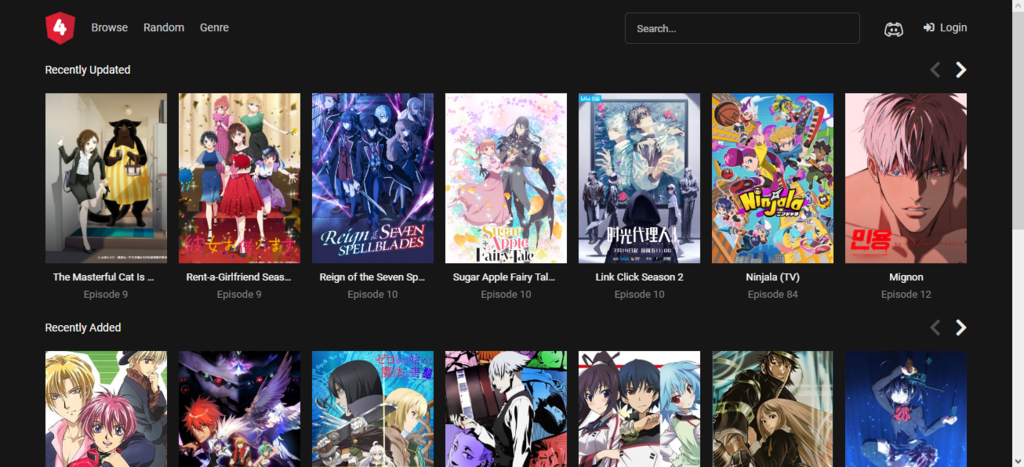Click the Login button with arrow icon
The width and height of the screenshot is (1024, 467).
[x=945, y=27]
